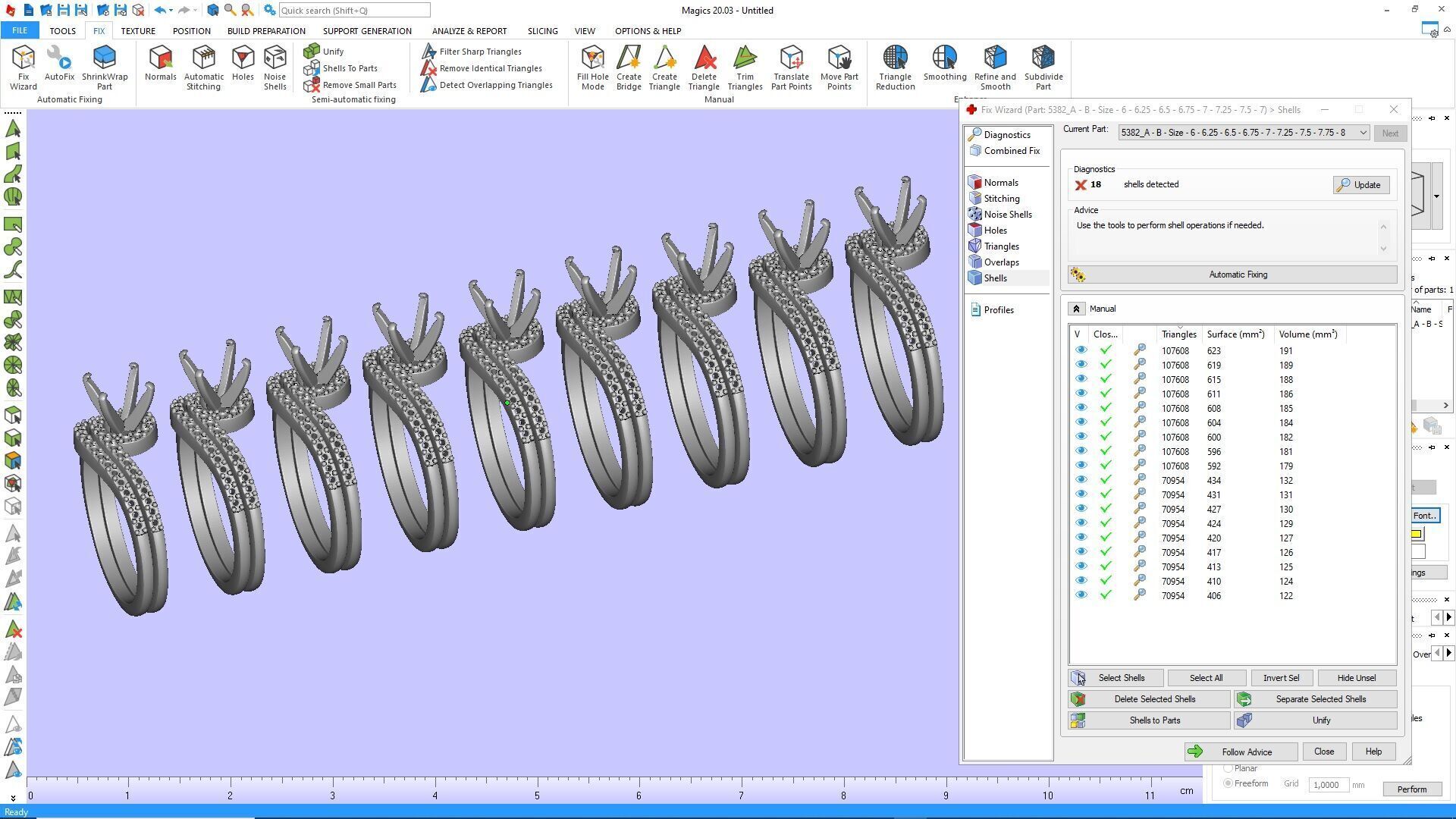Hide the shell with surface 623
Image resolution: width=1456 pixels, height=819 pixels.
1081,350
